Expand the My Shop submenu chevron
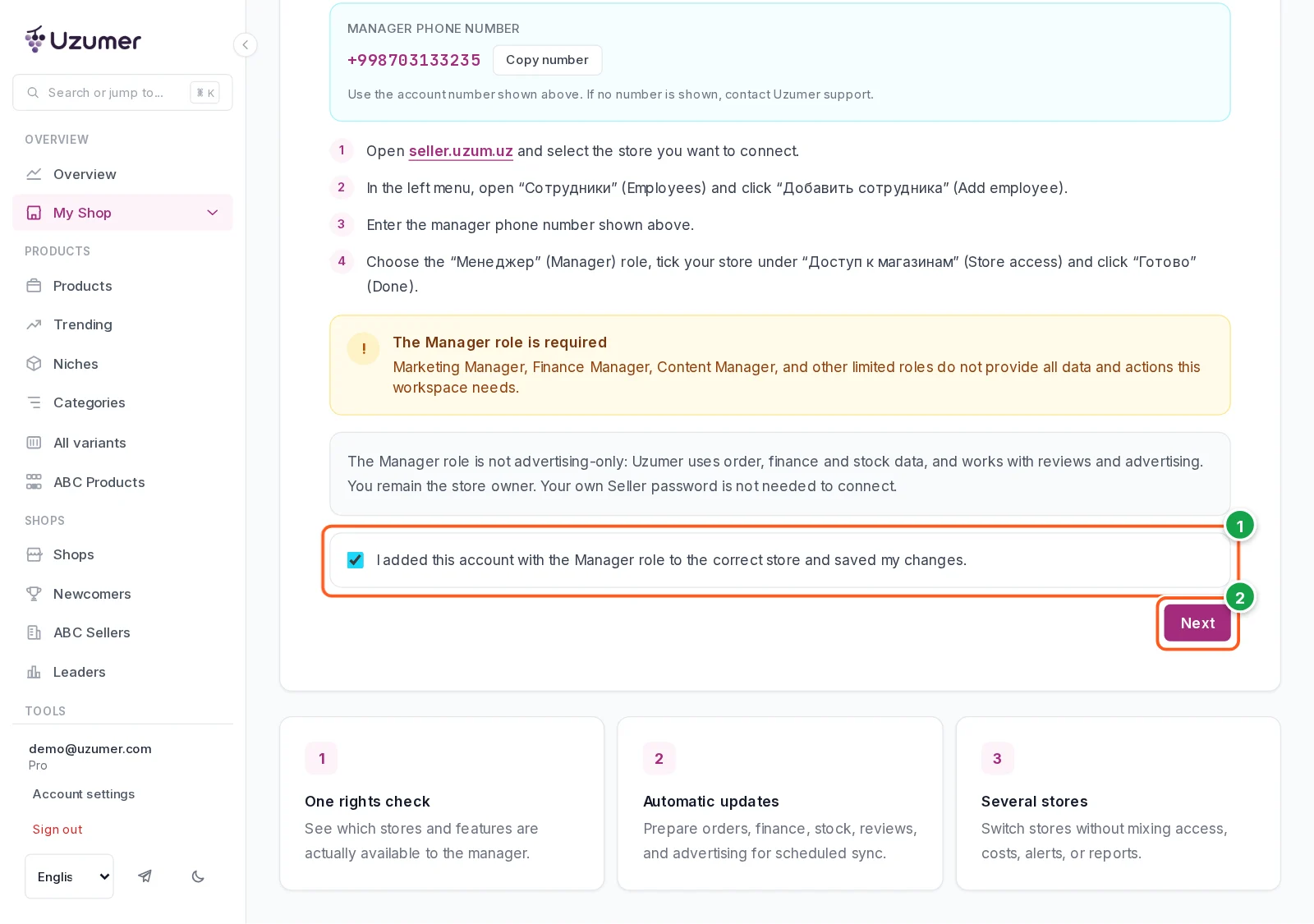The height and width of the screenshot is (924, 1314). [213, 213]
